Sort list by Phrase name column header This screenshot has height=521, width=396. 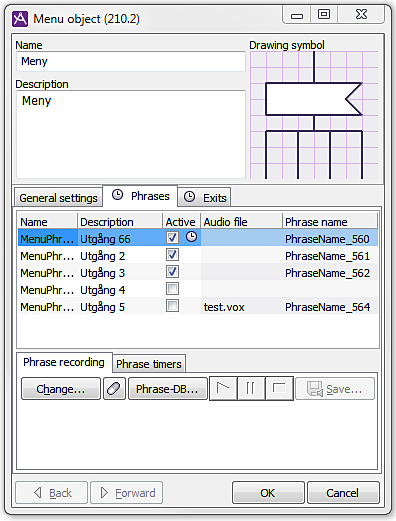(x=330, y=222)
